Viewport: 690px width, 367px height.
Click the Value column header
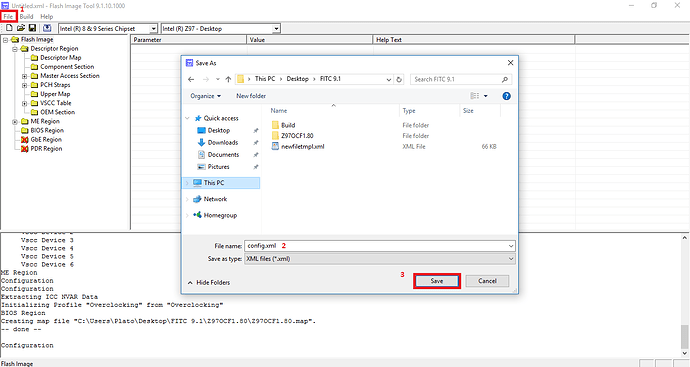click(310, 40)
